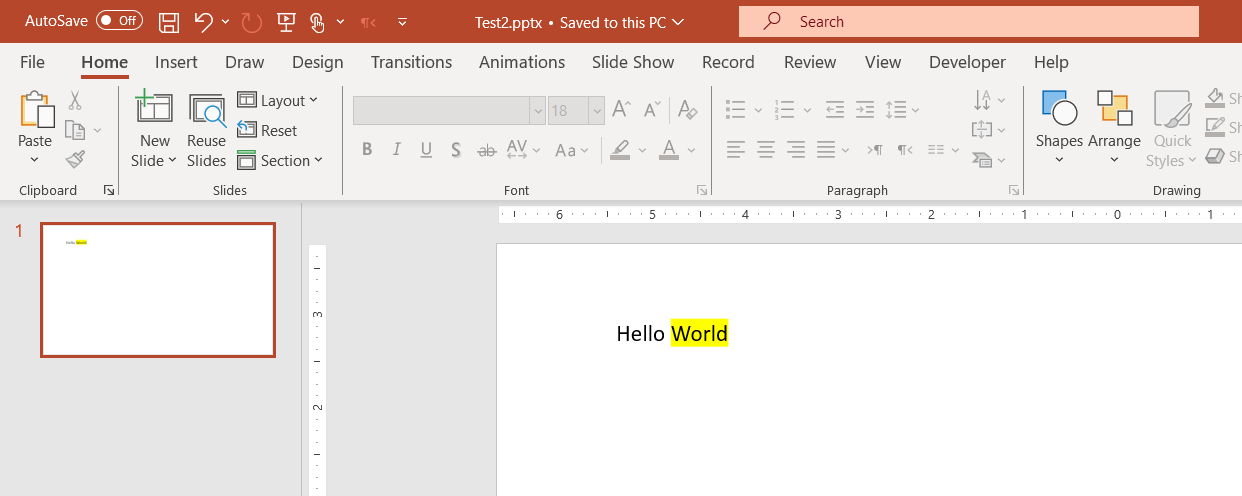Screen dimensions: 1242x496
Task: Click the Undo arrow icon
Action: click(x=204, y=21)
